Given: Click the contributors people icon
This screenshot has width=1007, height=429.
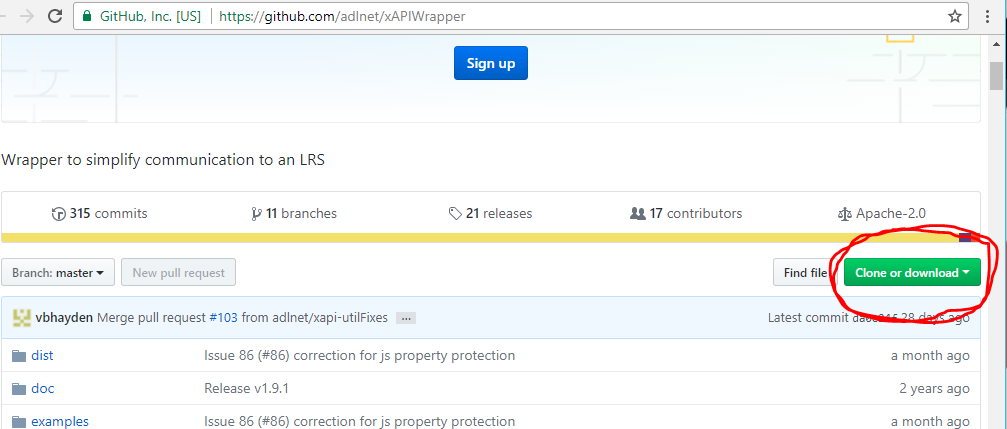Looking at the screenshot, I should [x=637, y=214].
